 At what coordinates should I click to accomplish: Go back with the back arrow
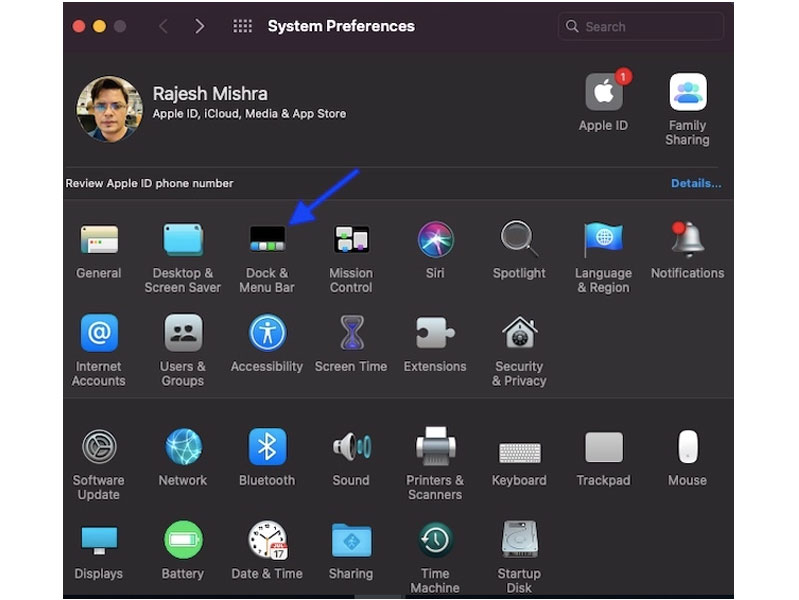pyautogui.click(x=164, y=26)
